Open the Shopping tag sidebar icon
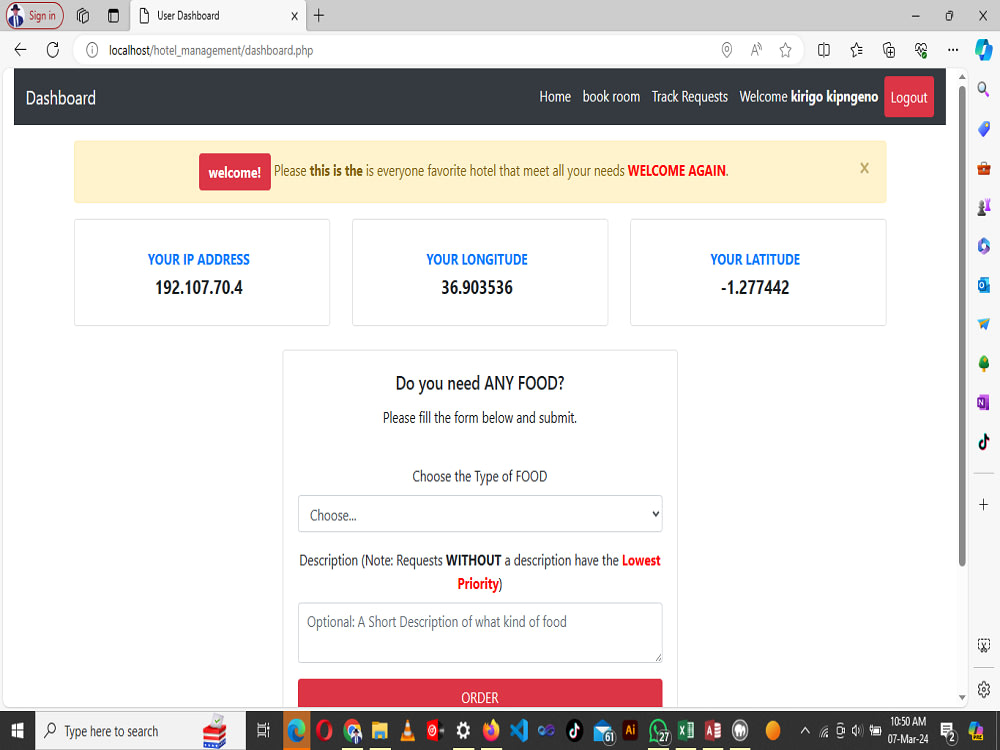Viewport: 1000px width, 750px height. [983, 129]
